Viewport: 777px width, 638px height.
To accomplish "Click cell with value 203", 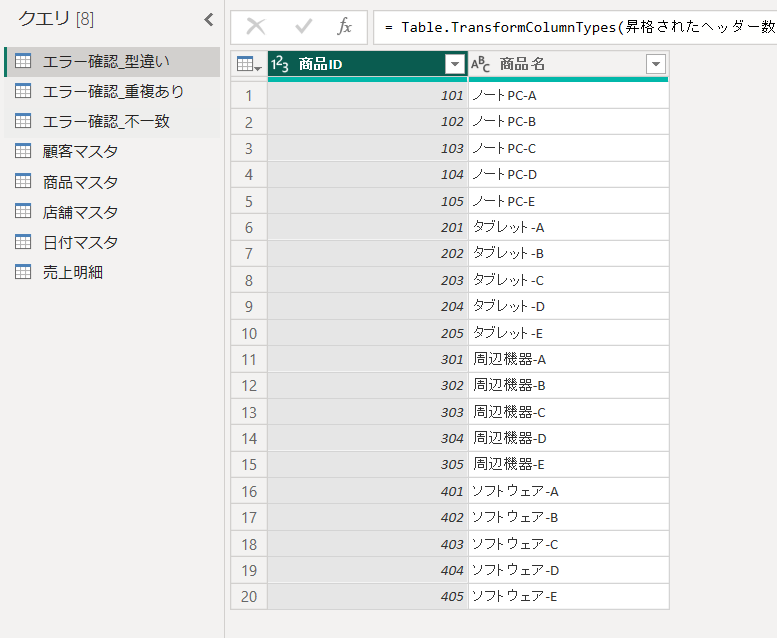I will (x=368, y=280).
